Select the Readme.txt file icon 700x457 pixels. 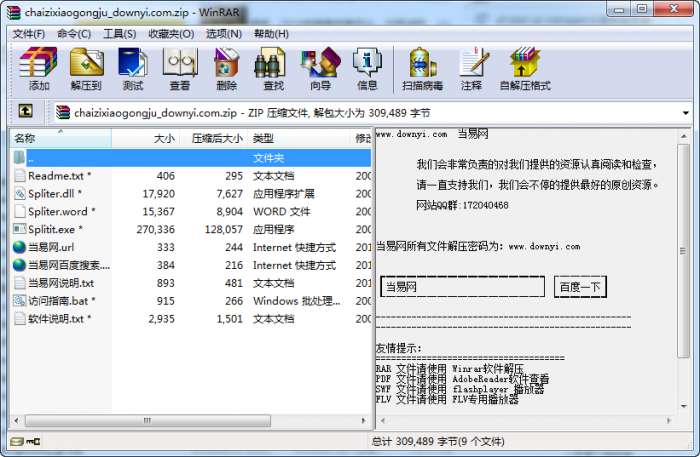pyautogui.click(x=20, y=175)
